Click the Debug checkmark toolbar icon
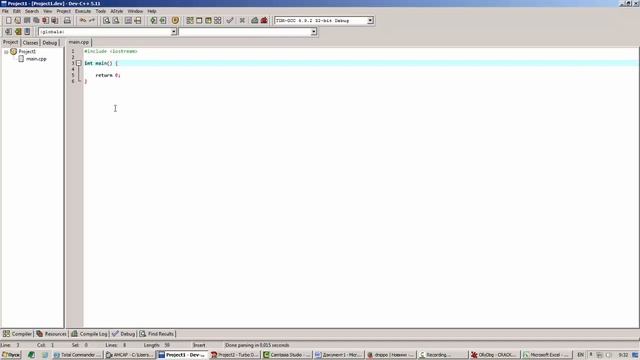The height and width of the screenshot is (360, 640). point(230,20)
